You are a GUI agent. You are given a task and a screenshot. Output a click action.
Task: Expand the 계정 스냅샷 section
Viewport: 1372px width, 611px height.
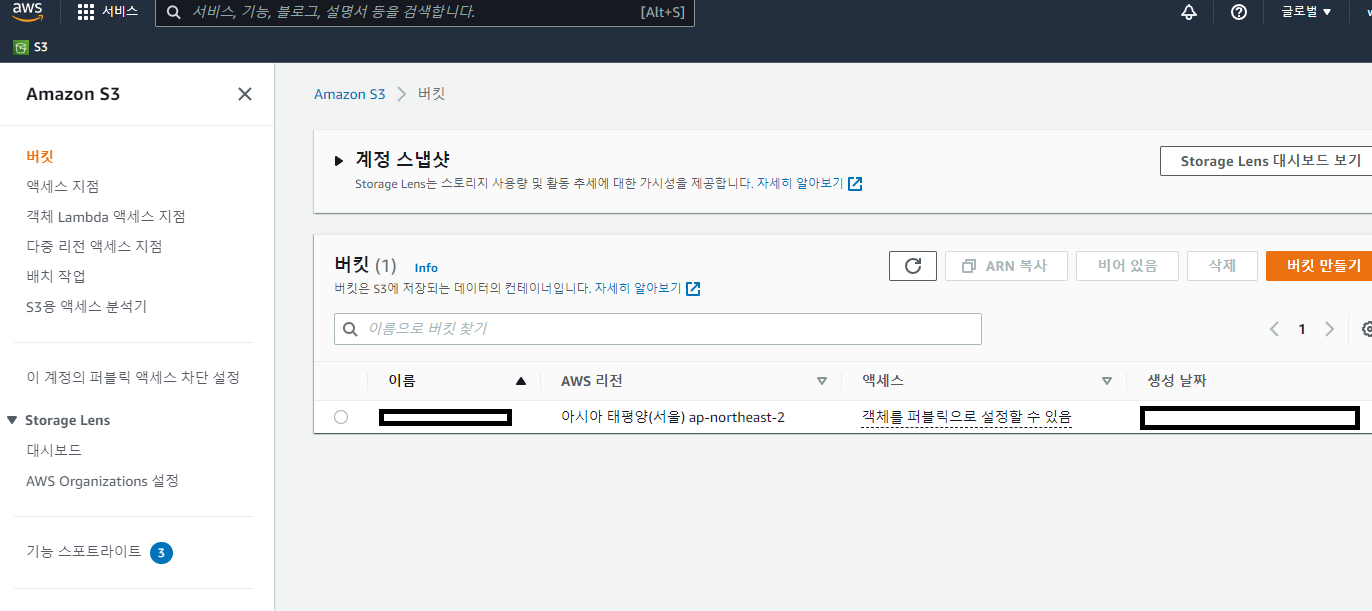(x=340, y=160)
